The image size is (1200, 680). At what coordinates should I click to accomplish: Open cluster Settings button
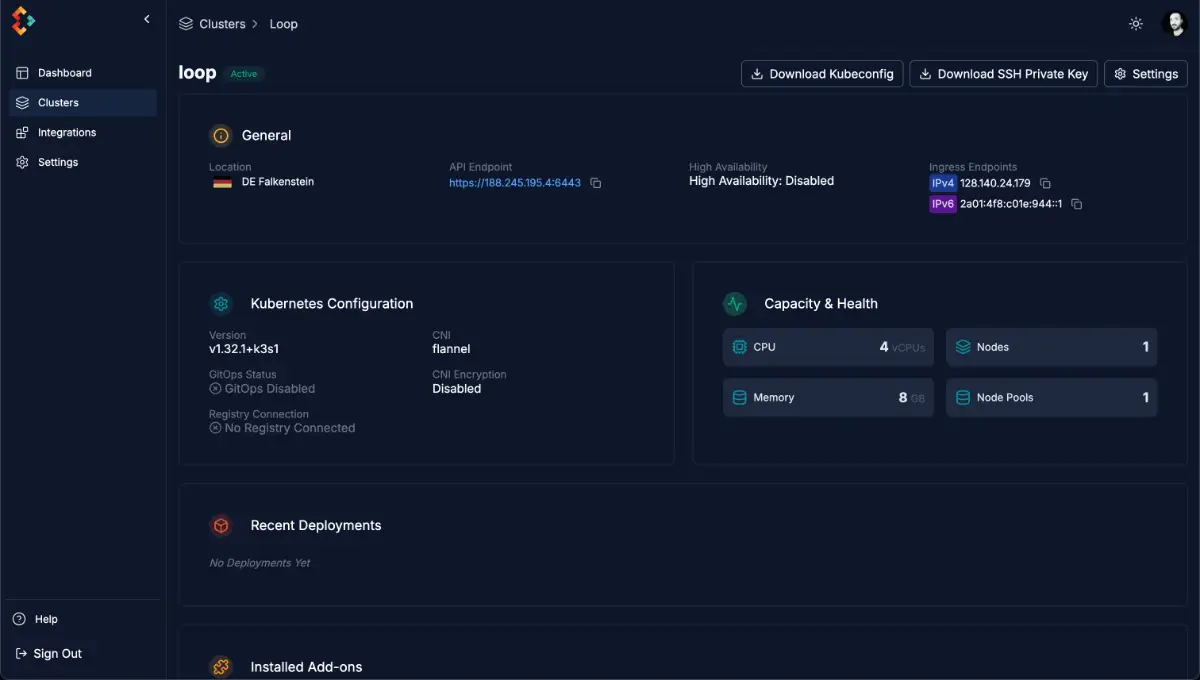click(1146, 74)
